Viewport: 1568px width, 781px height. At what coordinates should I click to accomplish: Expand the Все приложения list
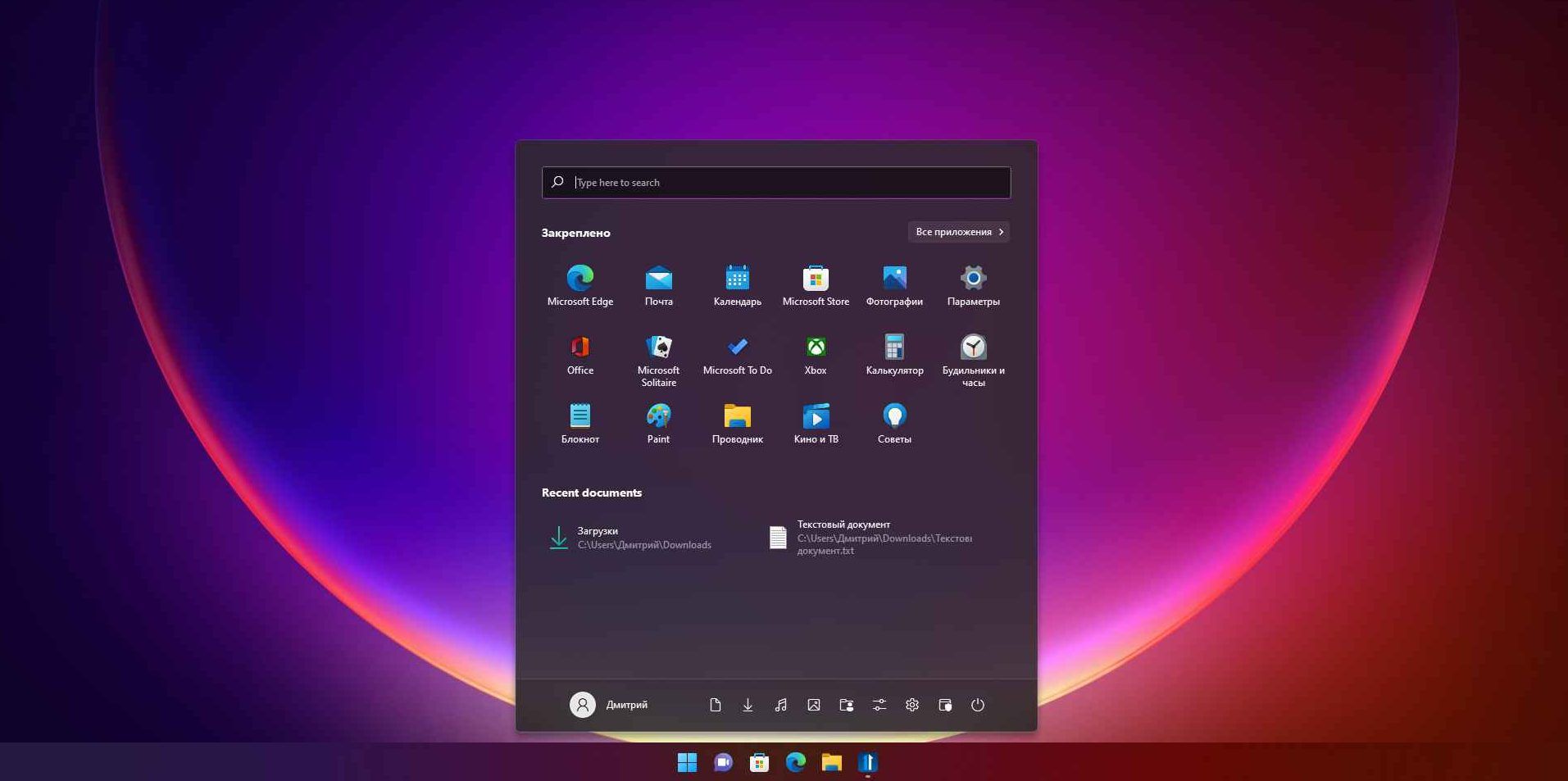(958, 232)
